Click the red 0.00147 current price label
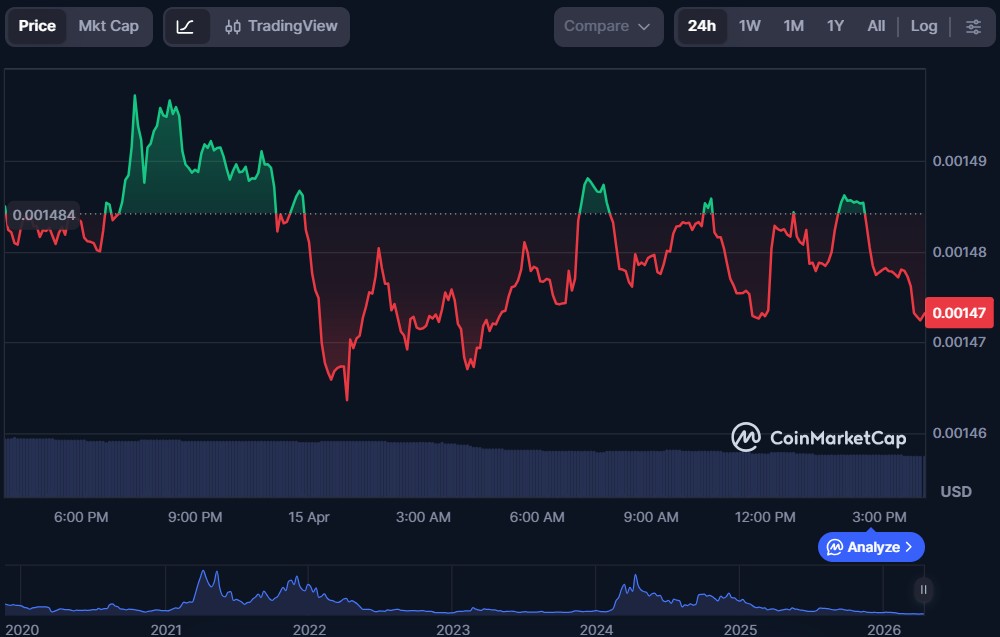The width and height of the screenshot is (1000, 637). coord(959,313)
